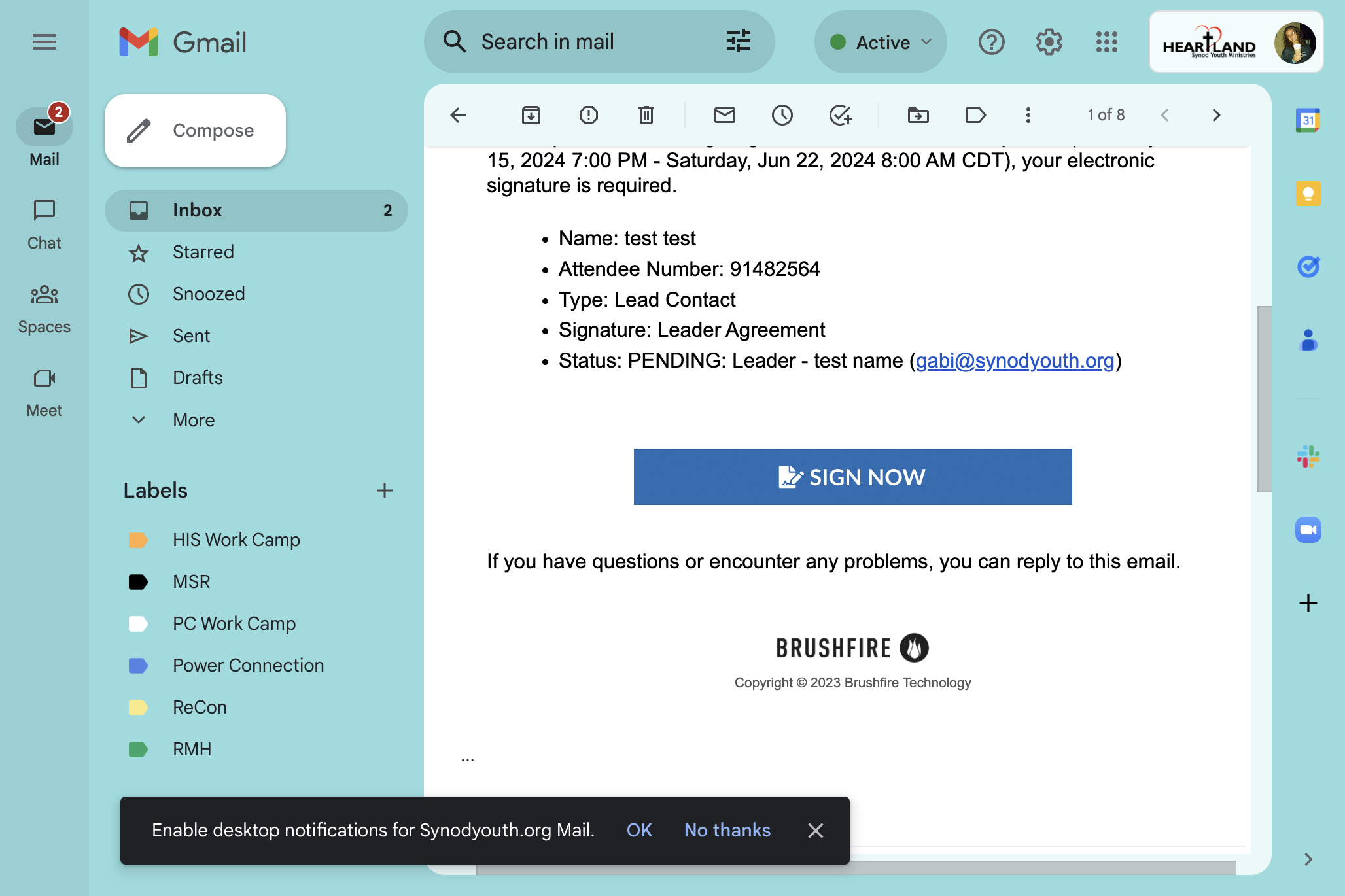1345x896 pixels.
Task: Open Google Keep side panel
Action: tap(1308, 194)
